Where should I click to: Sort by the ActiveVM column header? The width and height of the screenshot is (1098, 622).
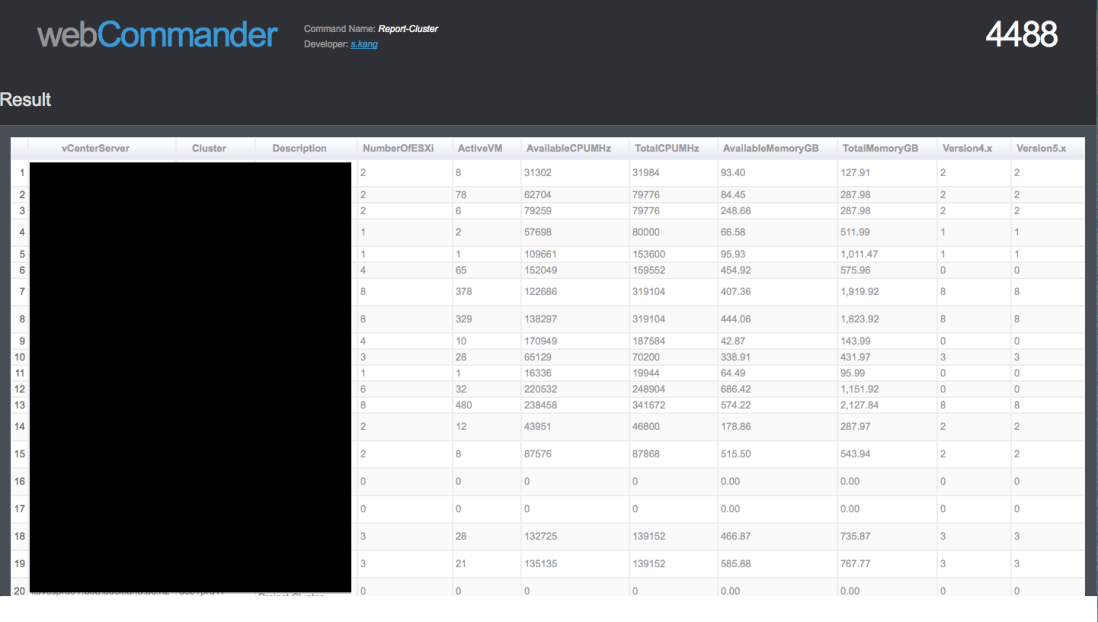[481, 148]
